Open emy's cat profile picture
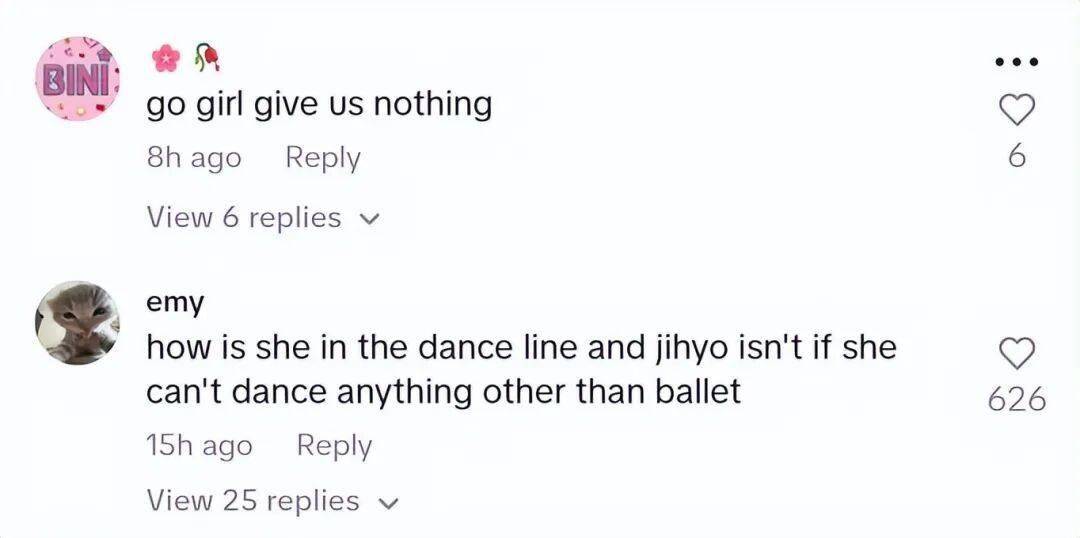 click(x=78, y=322)
